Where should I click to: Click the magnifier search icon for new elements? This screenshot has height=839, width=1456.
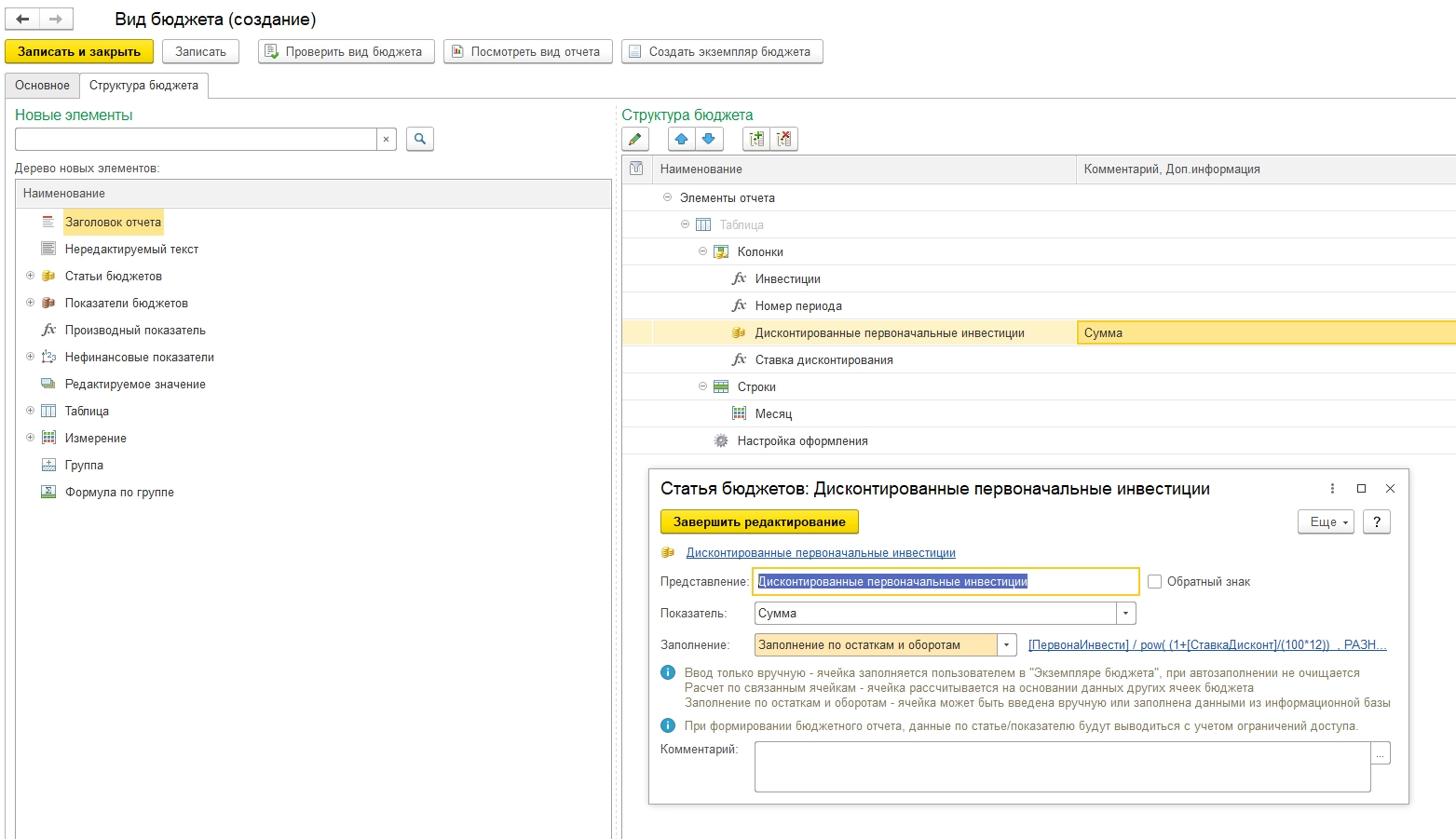420,139
